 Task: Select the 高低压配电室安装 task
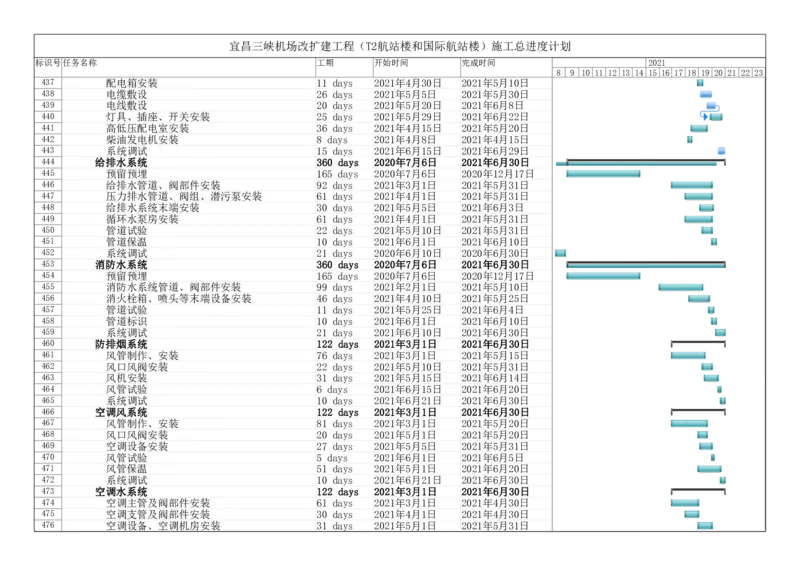pyautogui.click(x=147, y=129)
